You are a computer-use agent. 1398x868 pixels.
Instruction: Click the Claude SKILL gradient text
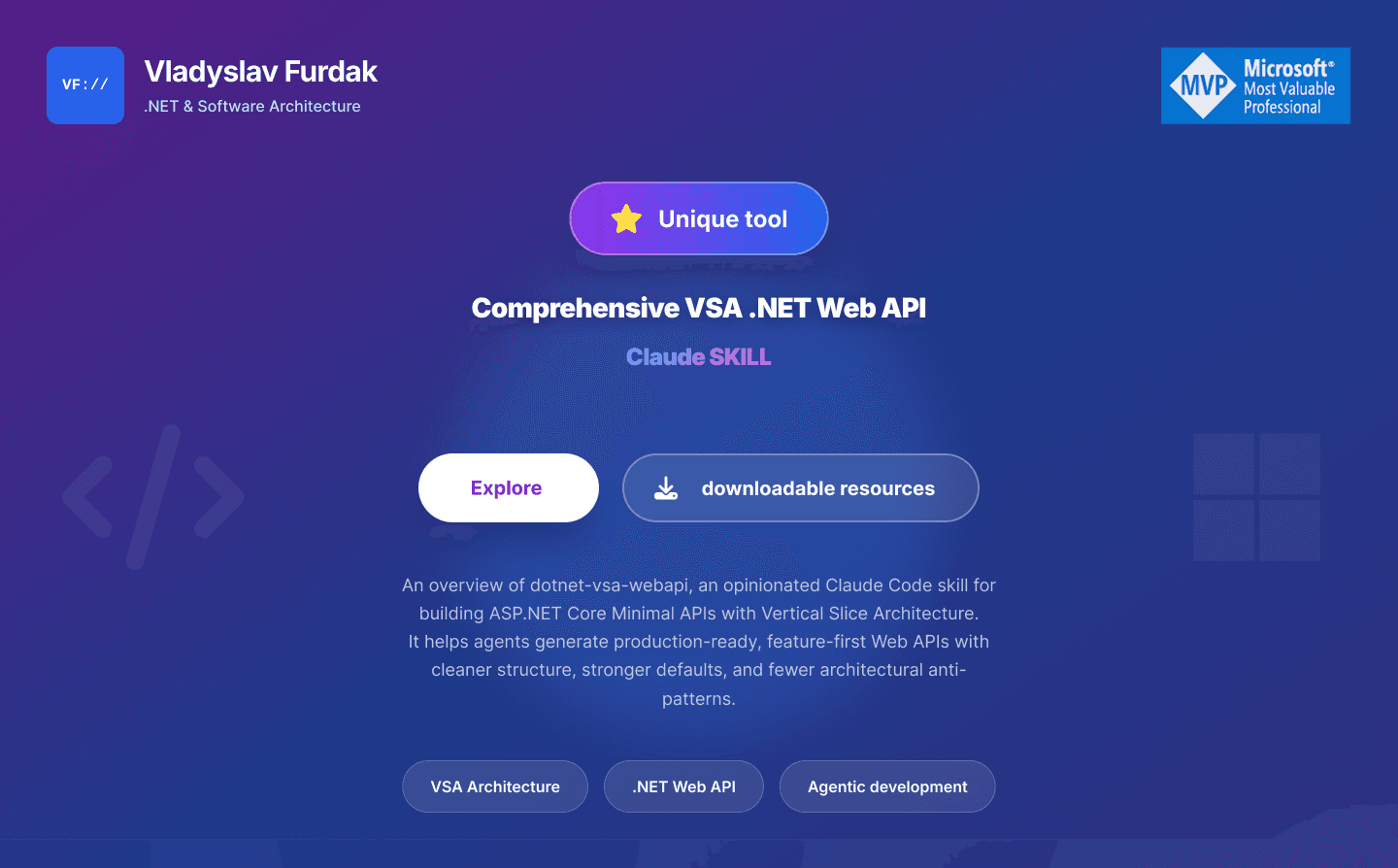coord(699,357)
